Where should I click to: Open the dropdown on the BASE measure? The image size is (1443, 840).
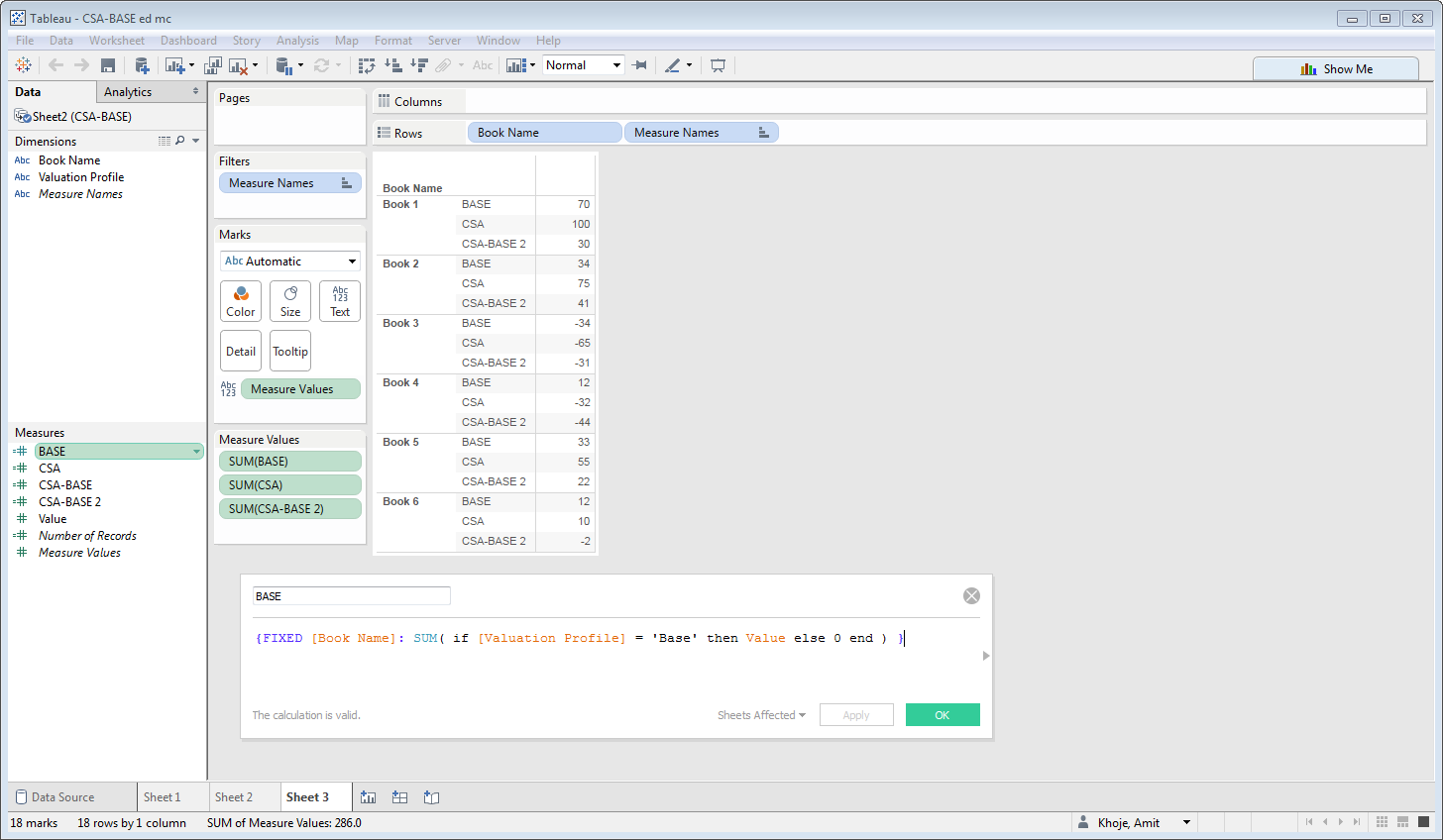pyautogui.click(x=195, y=451)
